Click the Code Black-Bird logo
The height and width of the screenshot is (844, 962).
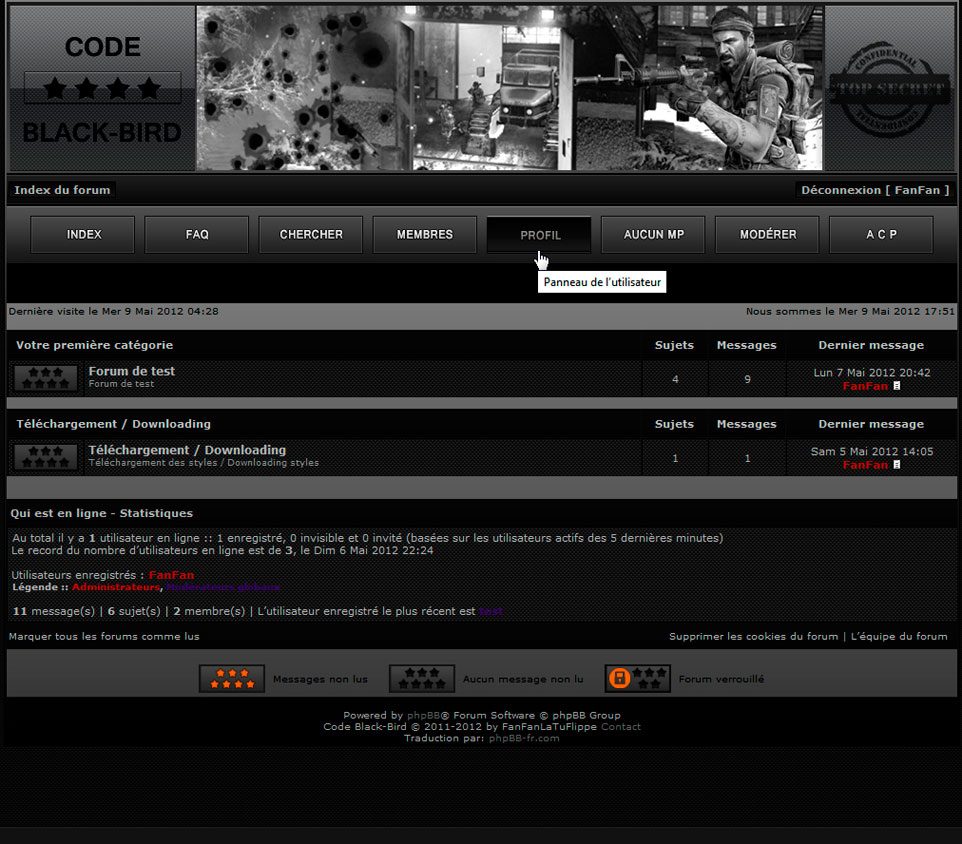pyautogui.click(x=102, y=89)
